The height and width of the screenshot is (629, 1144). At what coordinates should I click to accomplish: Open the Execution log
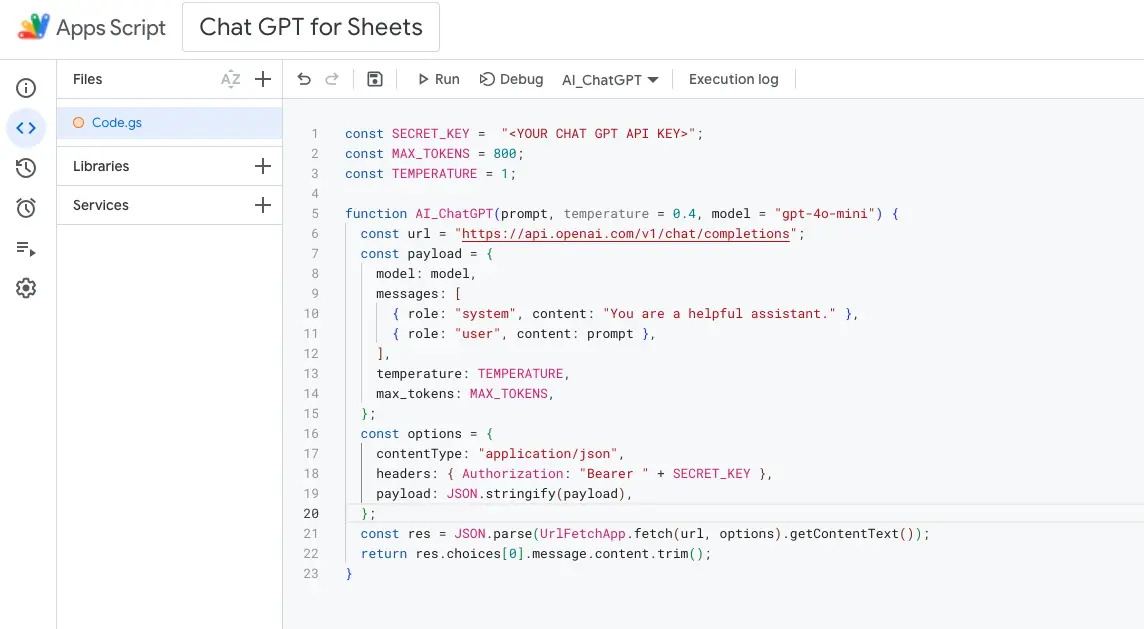point(733,79)
